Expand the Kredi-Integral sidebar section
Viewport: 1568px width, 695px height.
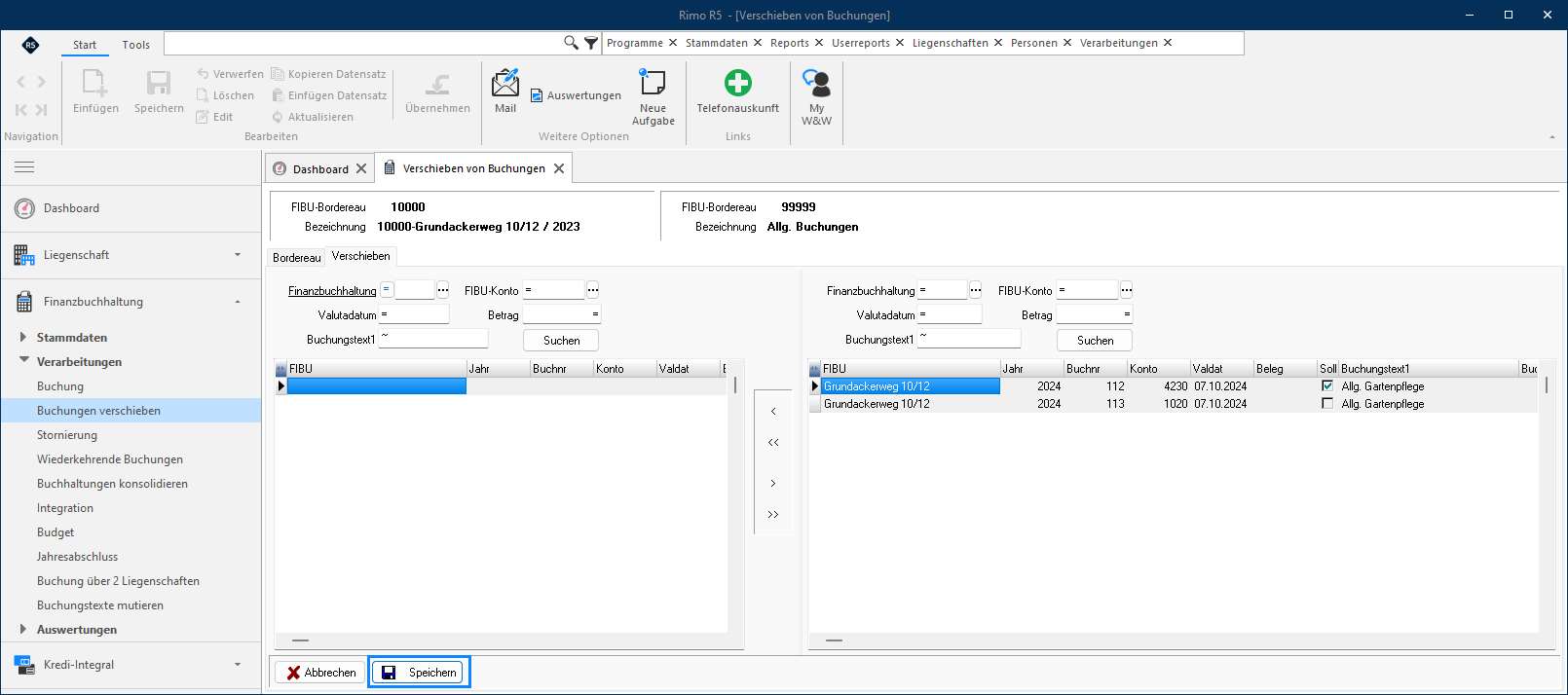[238, 665]
